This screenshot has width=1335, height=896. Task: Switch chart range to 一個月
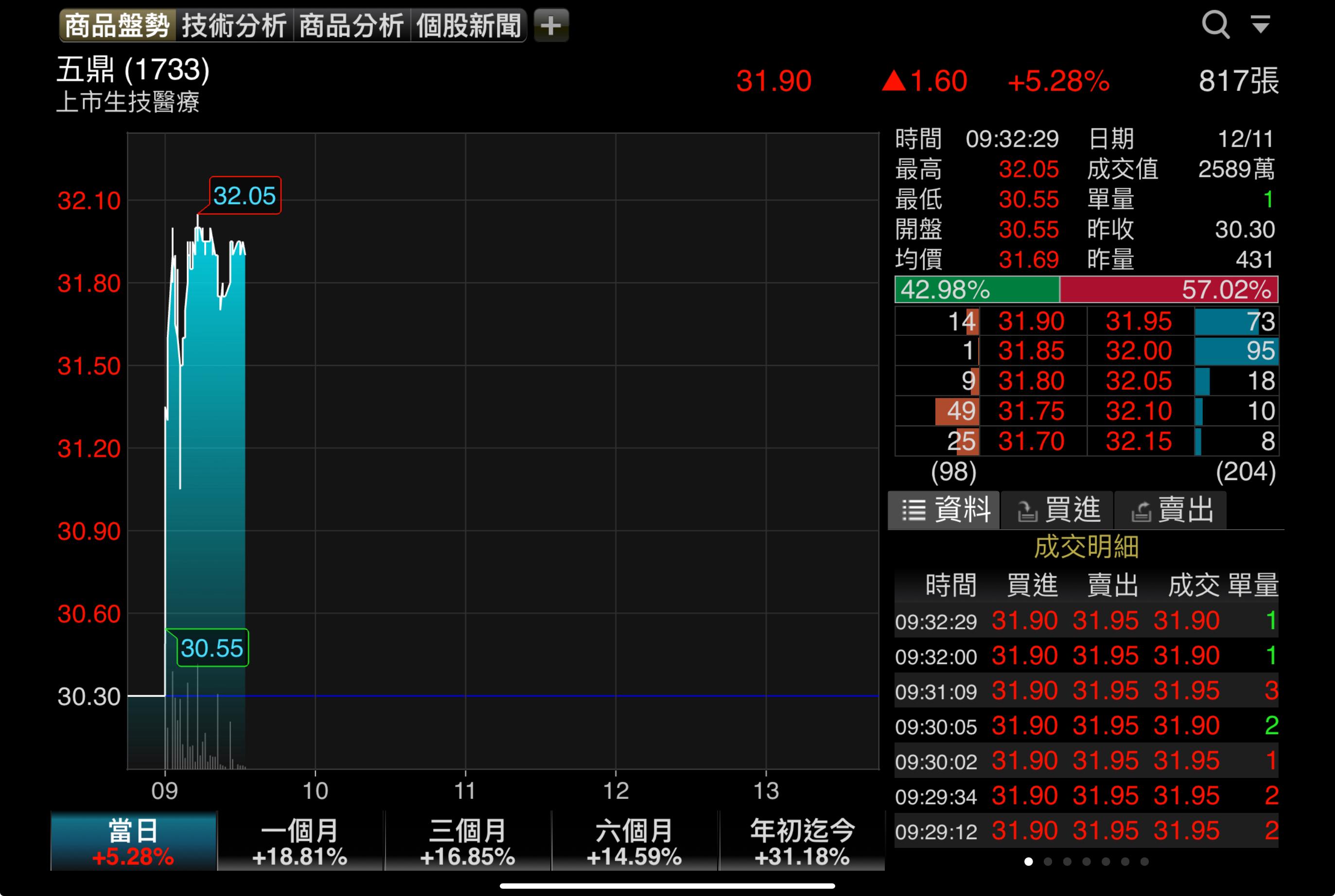[x=300, y=841]
